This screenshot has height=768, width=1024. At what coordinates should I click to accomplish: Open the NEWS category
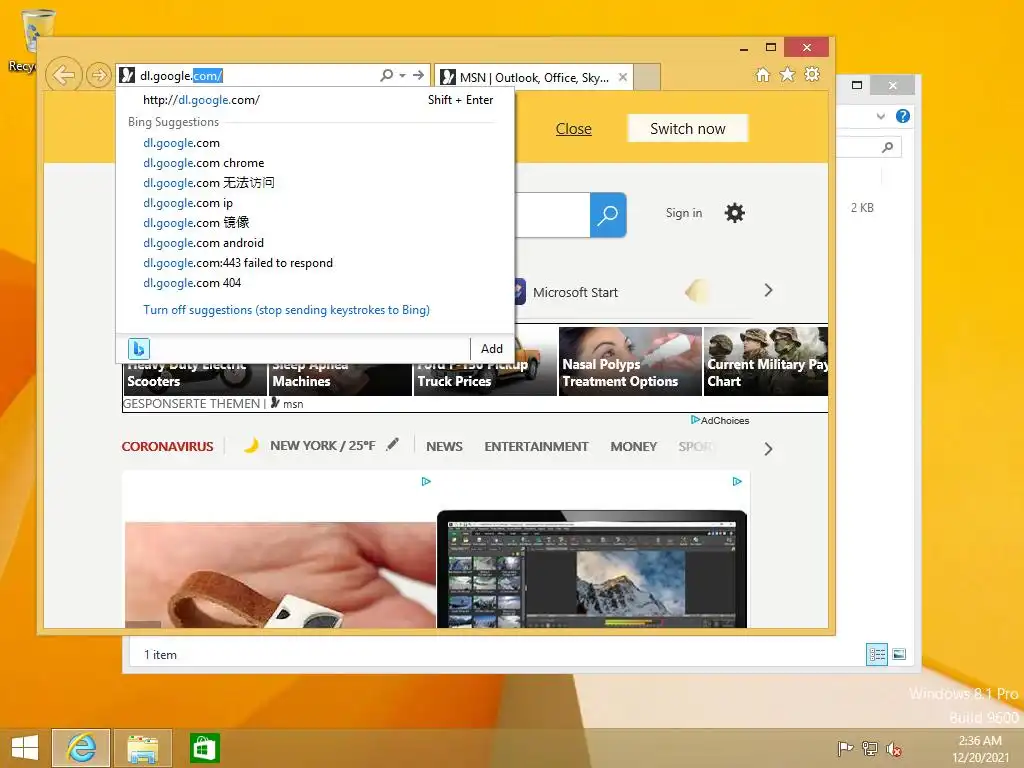[x=444, y=447]
